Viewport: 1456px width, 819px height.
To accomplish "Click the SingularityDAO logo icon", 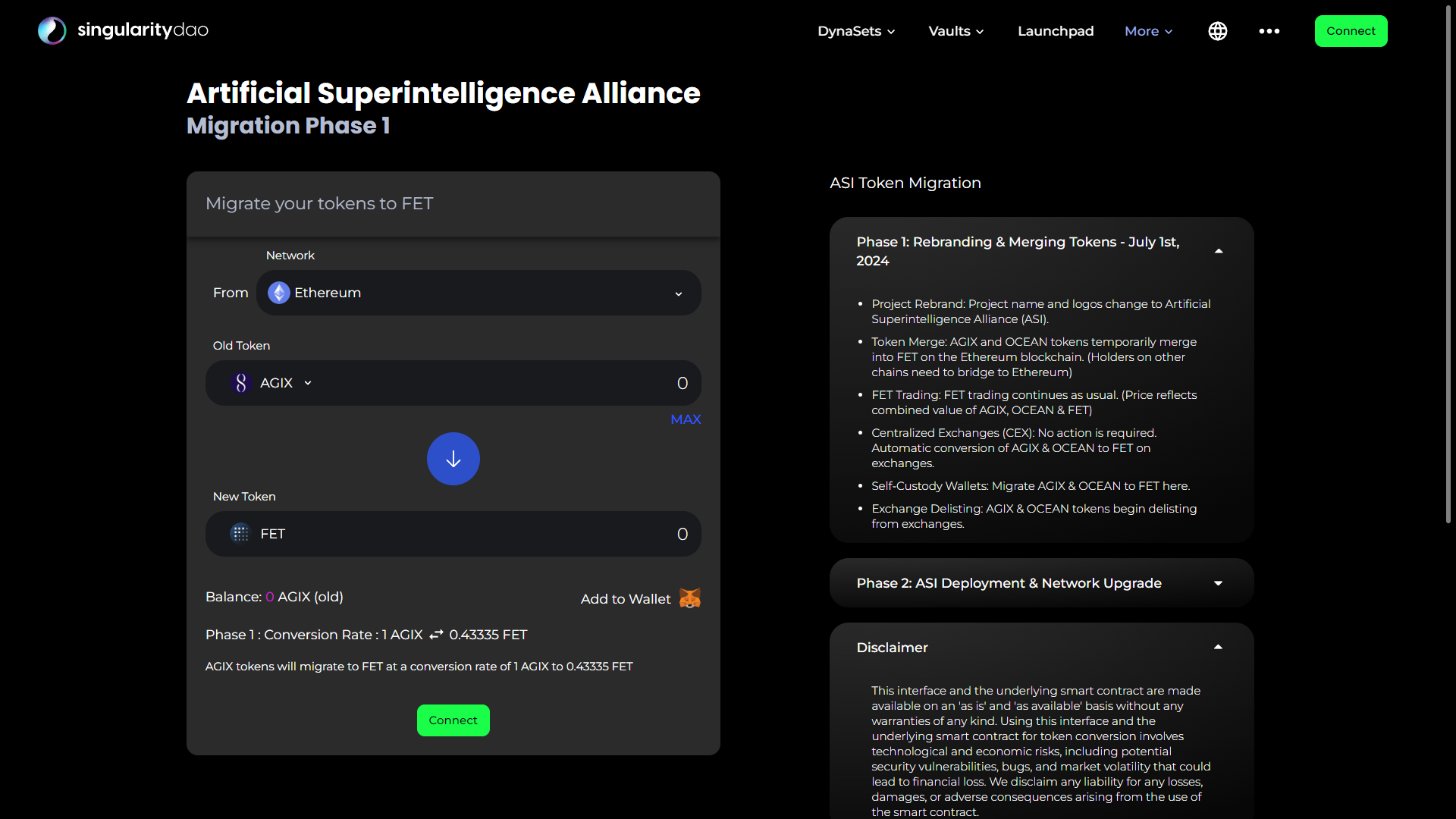I will (52, 31).
